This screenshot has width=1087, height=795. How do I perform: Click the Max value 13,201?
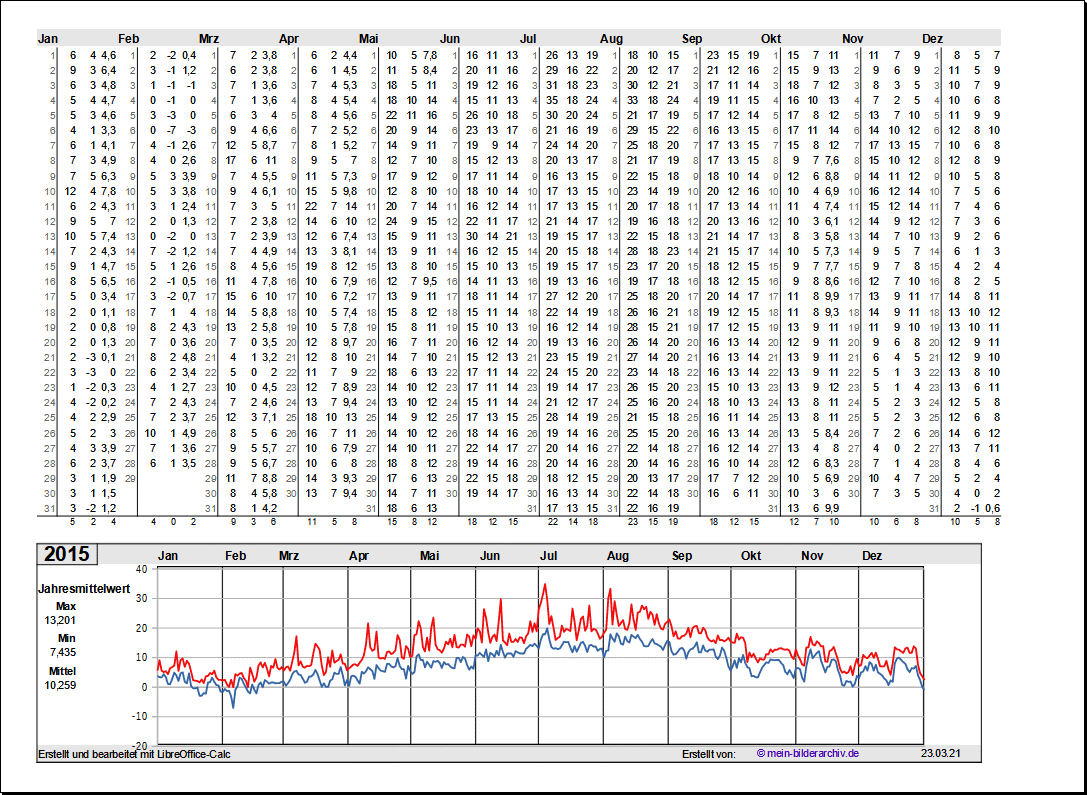[x=59, y=620]
